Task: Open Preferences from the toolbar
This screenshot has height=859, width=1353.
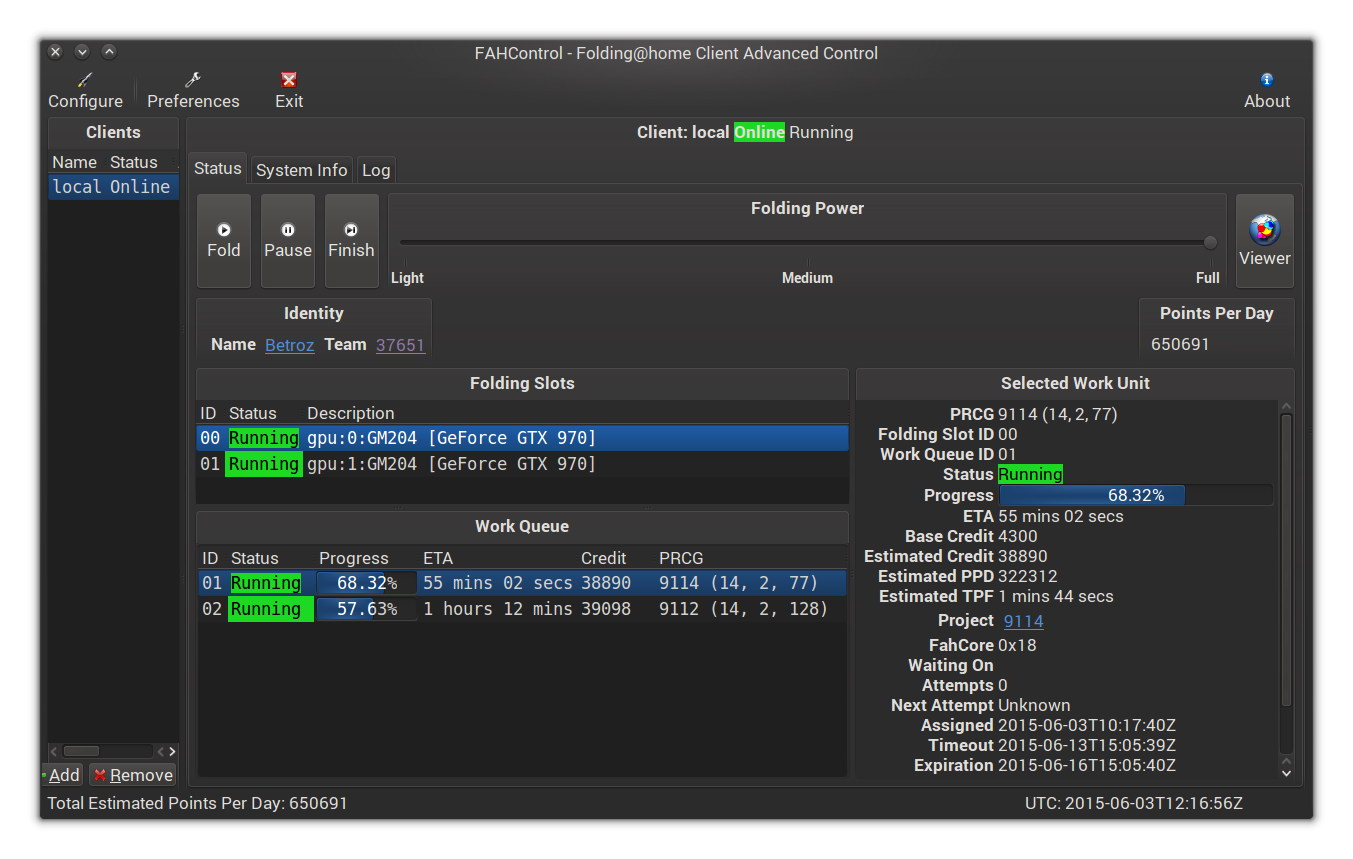Action: (193, 90)
